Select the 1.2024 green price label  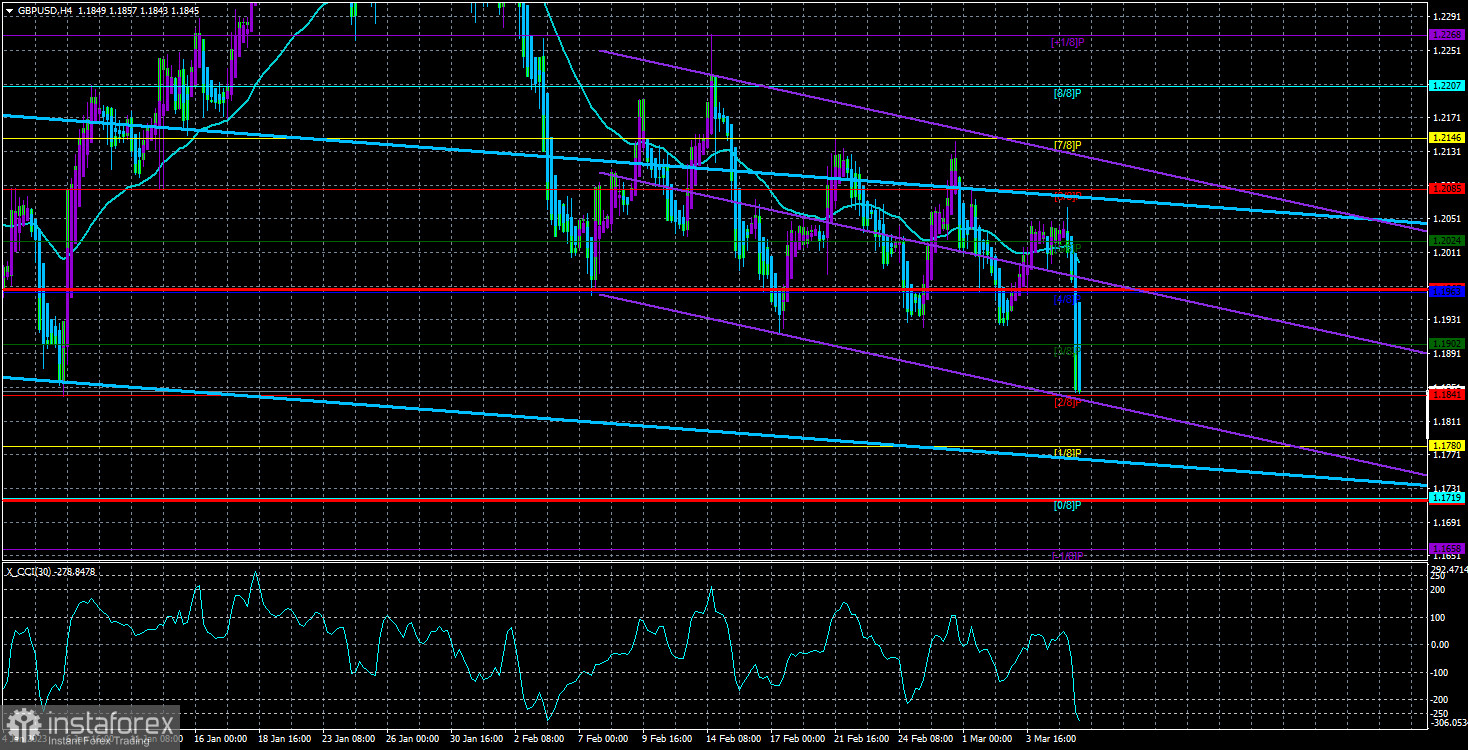coord(1447,240)
